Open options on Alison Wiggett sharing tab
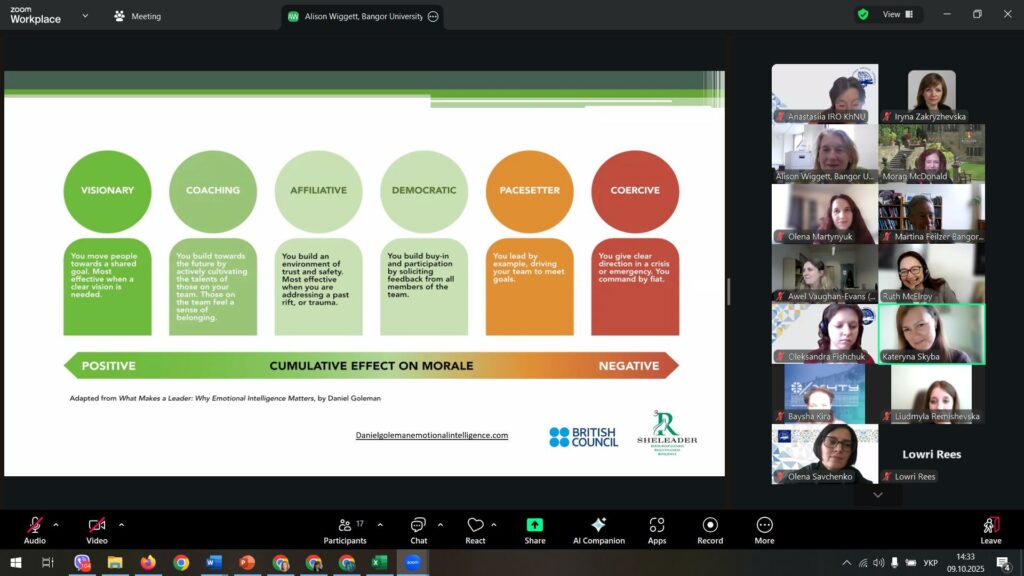 (x=432, y=16)
